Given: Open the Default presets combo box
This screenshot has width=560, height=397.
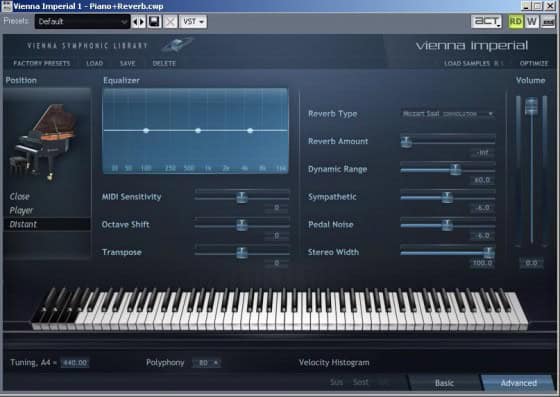Looking at the screenshot, I should point(82,22).
